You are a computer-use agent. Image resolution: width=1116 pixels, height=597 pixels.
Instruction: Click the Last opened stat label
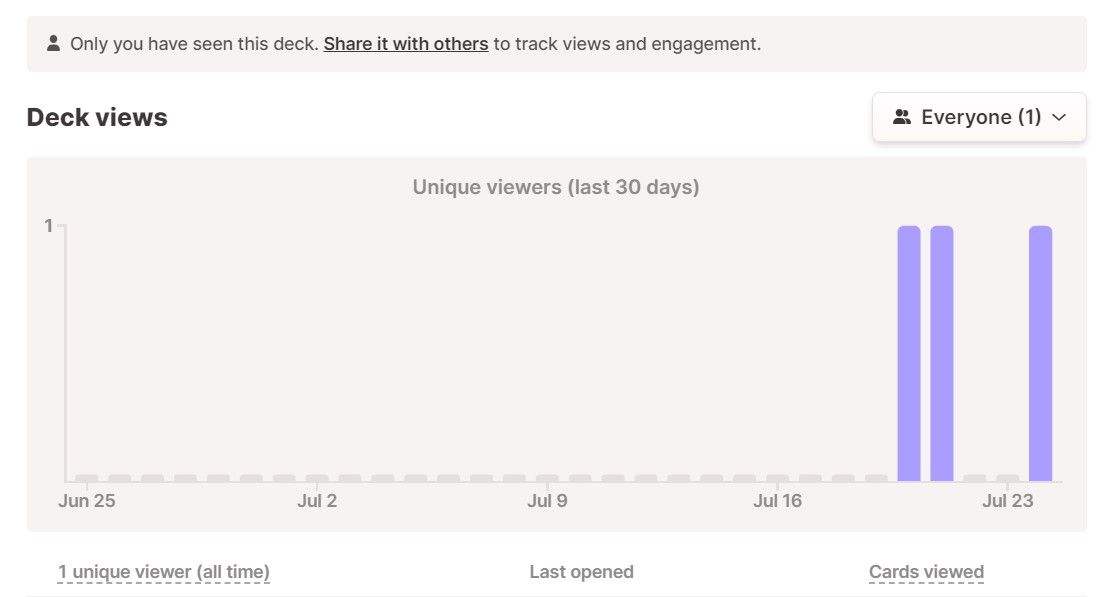(581, 571)
